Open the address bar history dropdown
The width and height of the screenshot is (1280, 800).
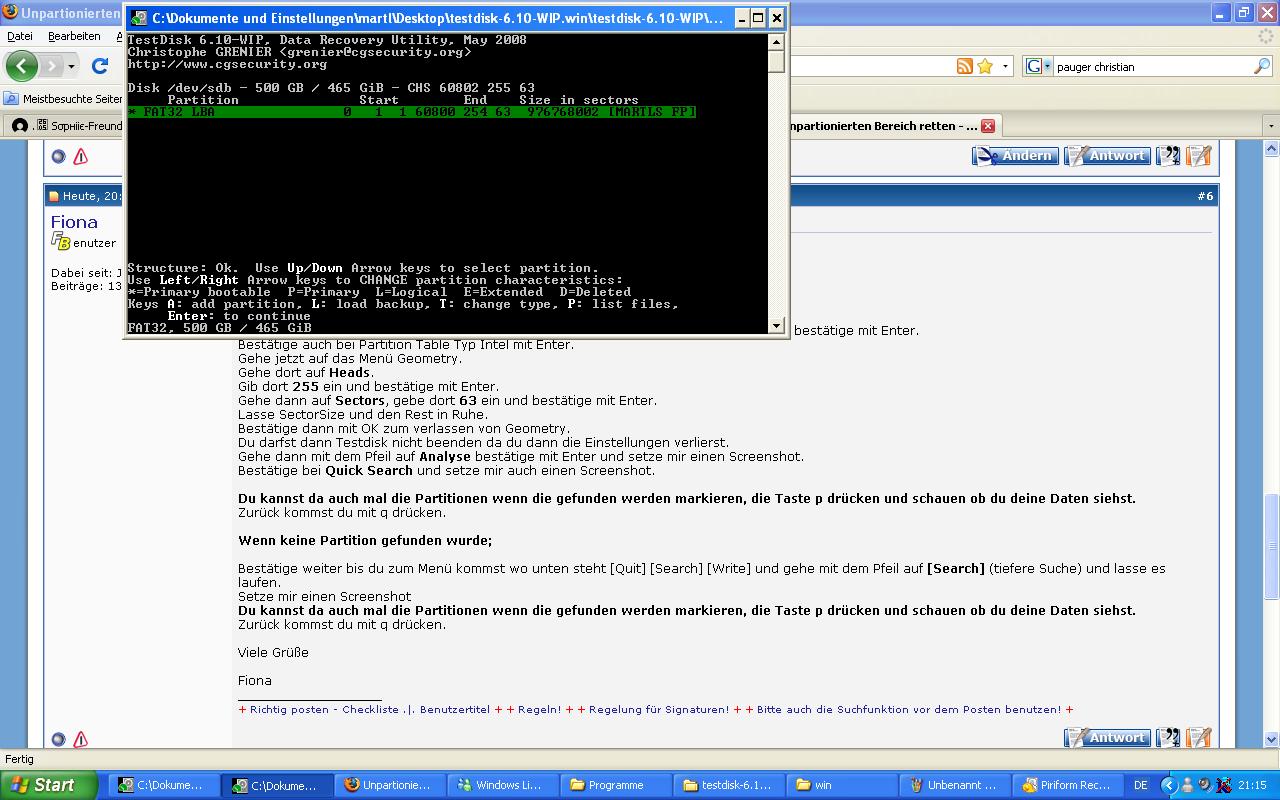tap(1005, 66)
